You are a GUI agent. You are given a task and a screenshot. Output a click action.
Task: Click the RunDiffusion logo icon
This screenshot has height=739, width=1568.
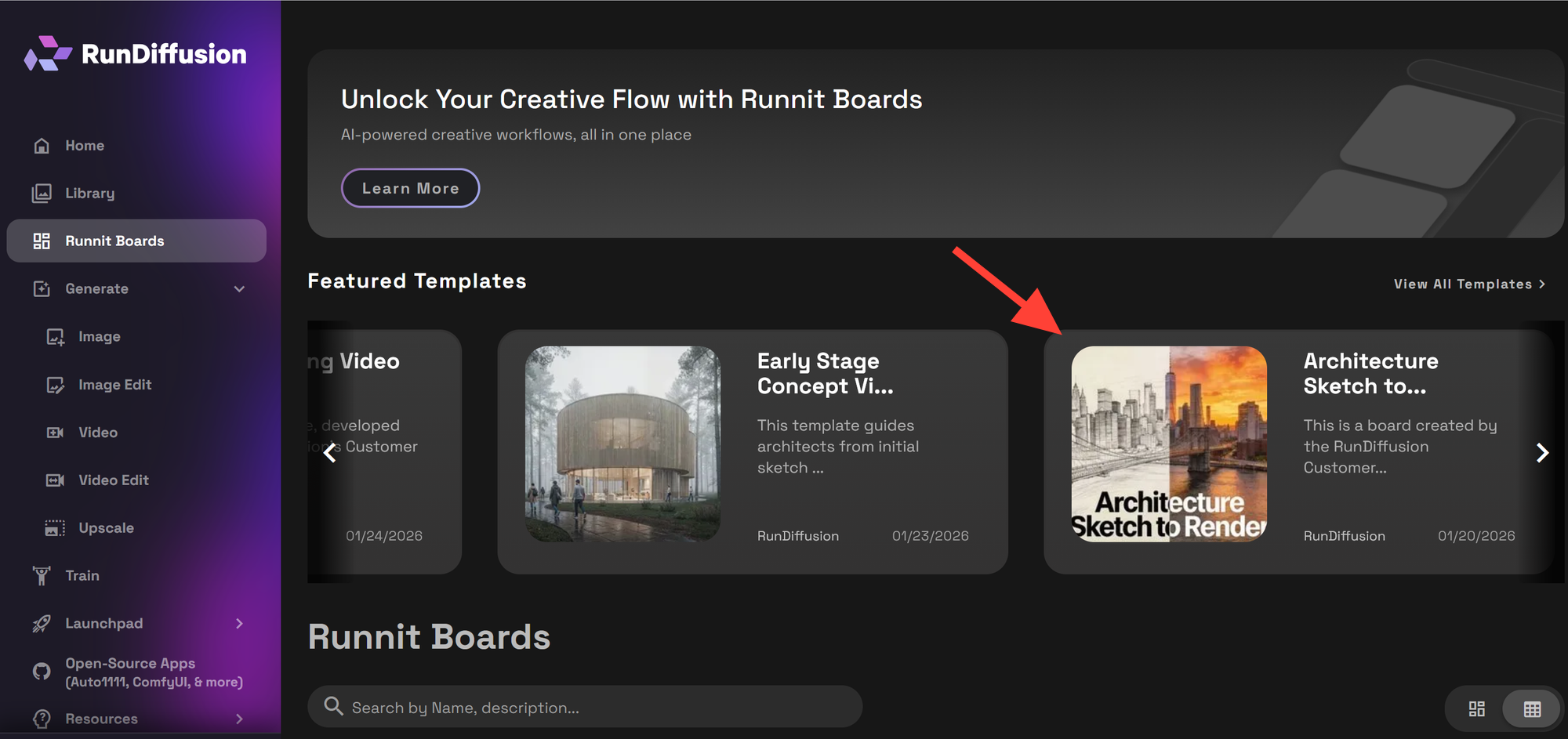(47, 53)
